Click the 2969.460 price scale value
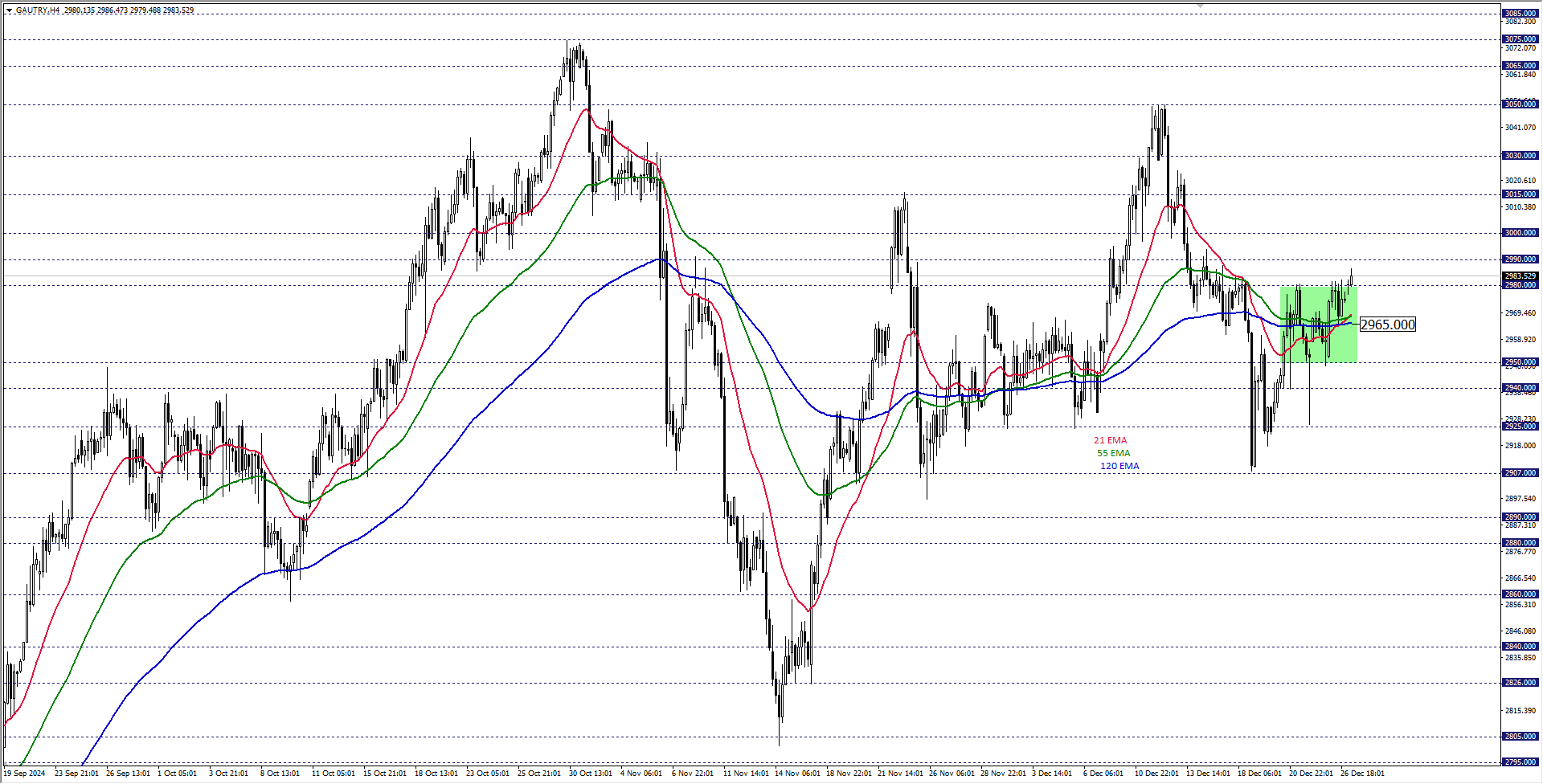This screenshot has width=1543, height=784. [1520, 313]
